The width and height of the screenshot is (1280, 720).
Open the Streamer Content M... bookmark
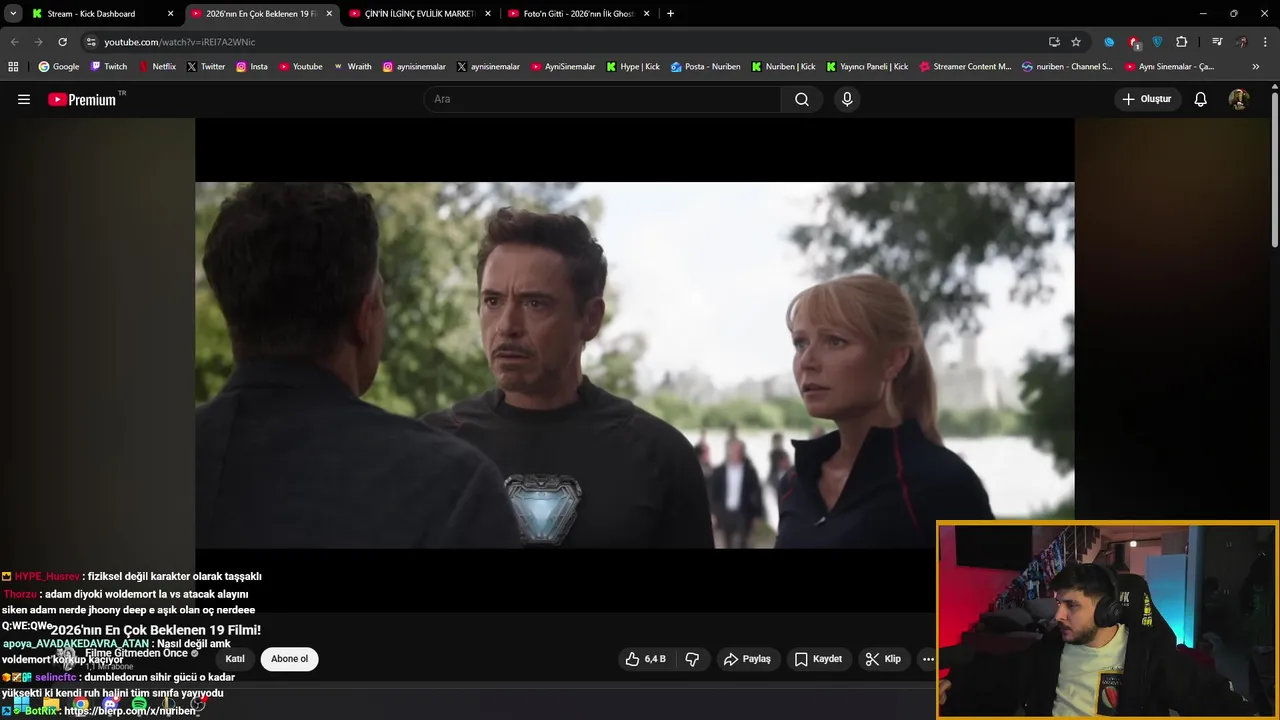965,67
